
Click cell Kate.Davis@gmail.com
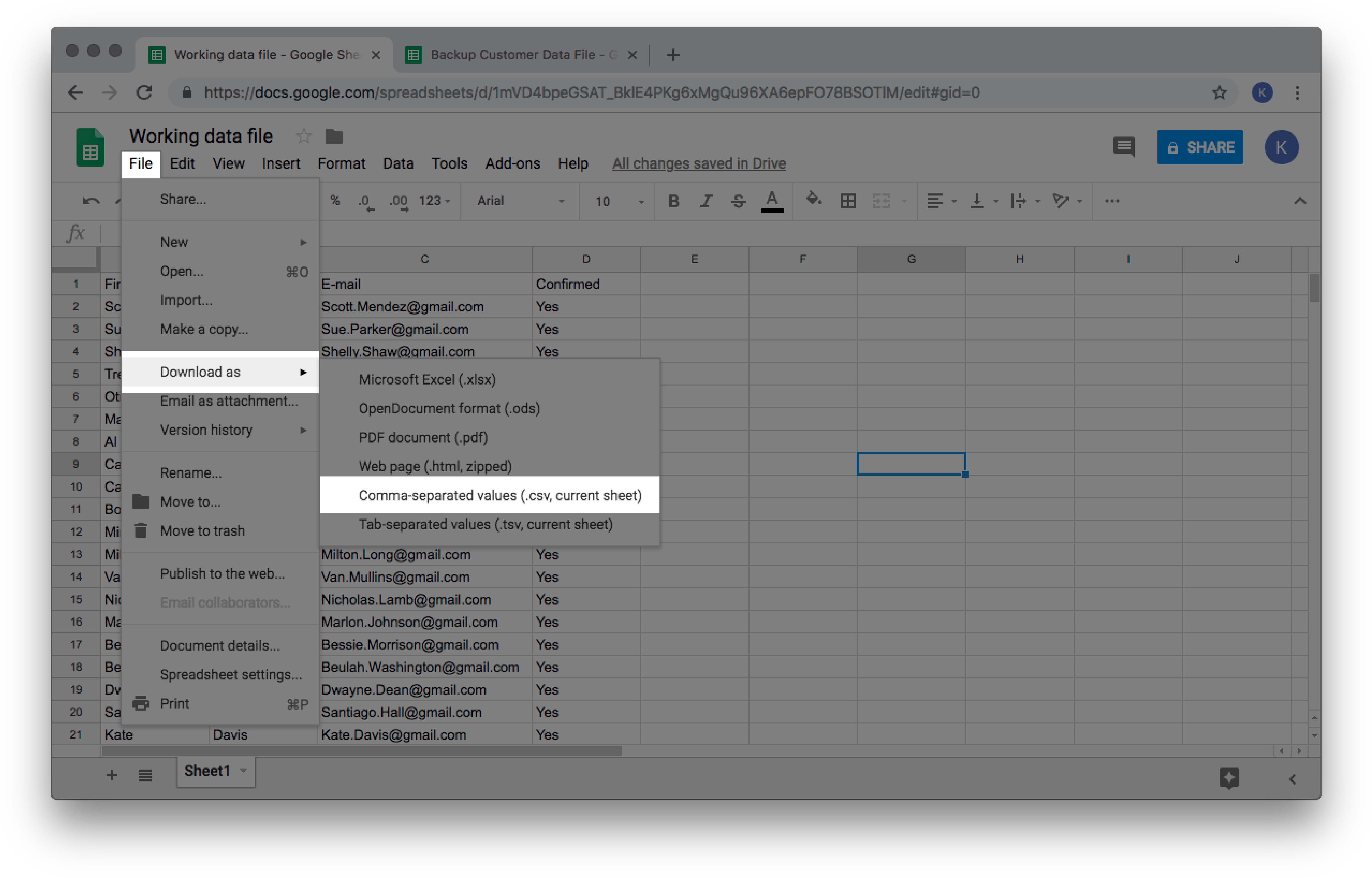click(x=424, y=734)
